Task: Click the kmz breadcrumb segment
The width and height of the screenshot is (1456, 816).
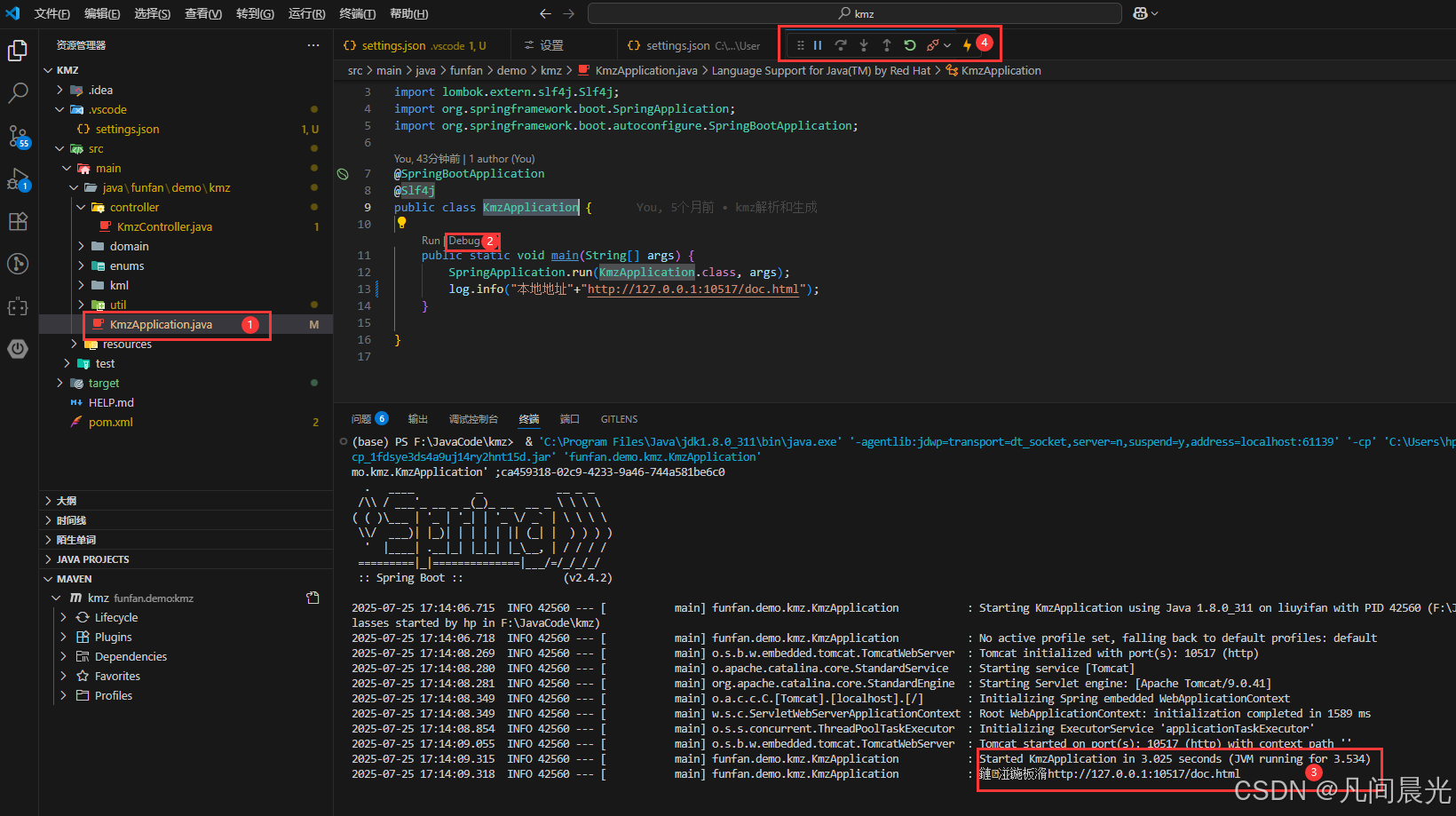Action: [x=550, y=70]
